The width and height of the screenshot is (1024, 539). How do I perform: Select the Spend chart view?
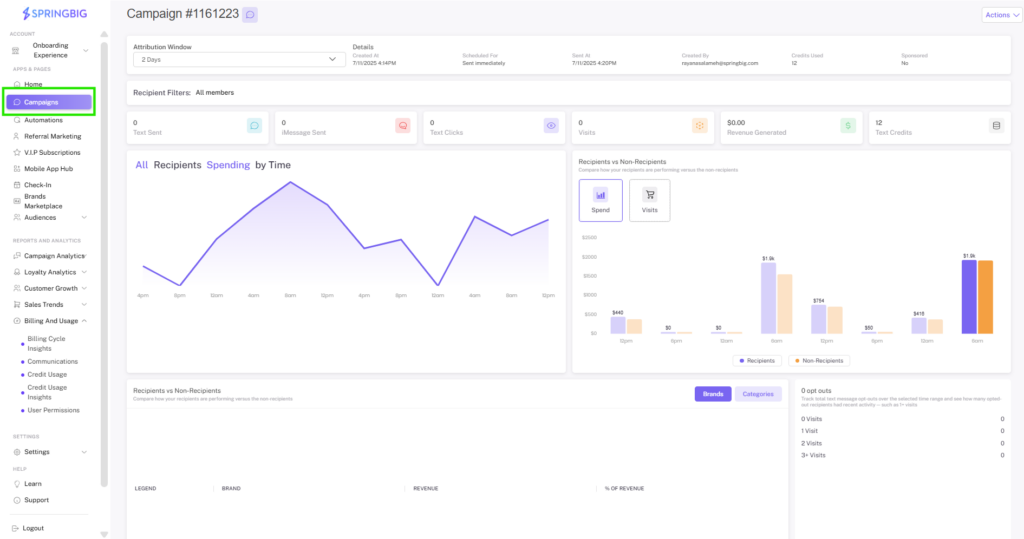(x=600, y=201)
